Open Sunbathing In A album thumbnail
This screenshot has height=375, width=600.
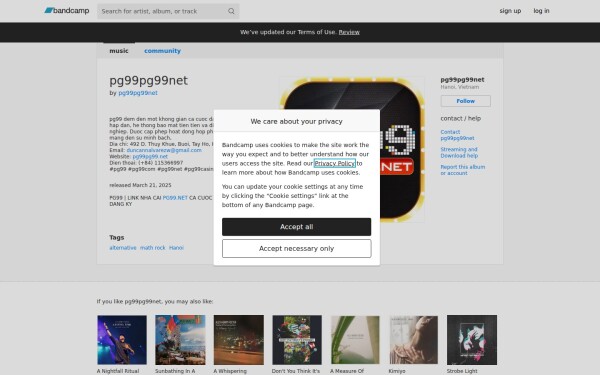[x=180, y=340]
